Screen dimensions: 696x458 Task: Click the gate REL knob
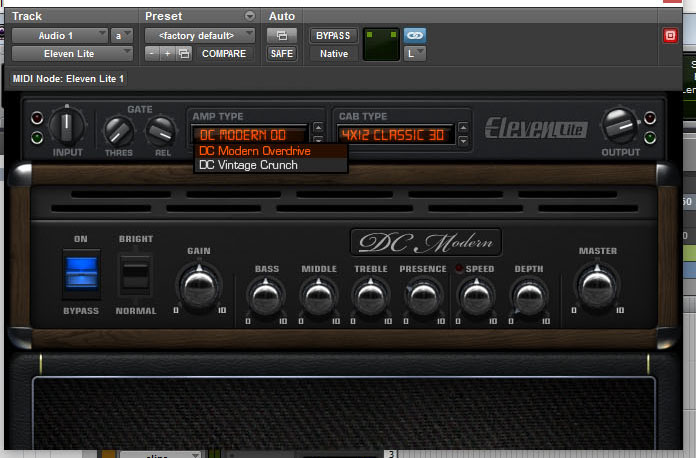[x=161, y=131]
